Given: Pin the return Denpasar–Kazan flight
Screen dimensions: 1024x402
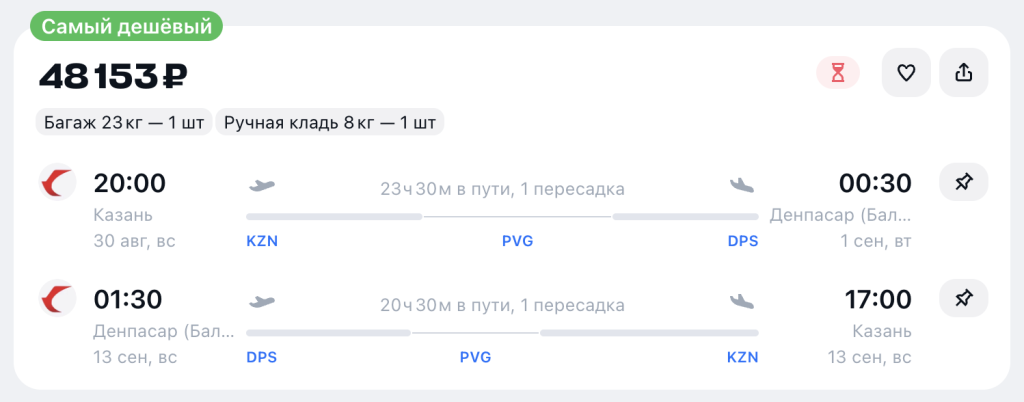Looking at the screenshot, I should coord(964,299).
